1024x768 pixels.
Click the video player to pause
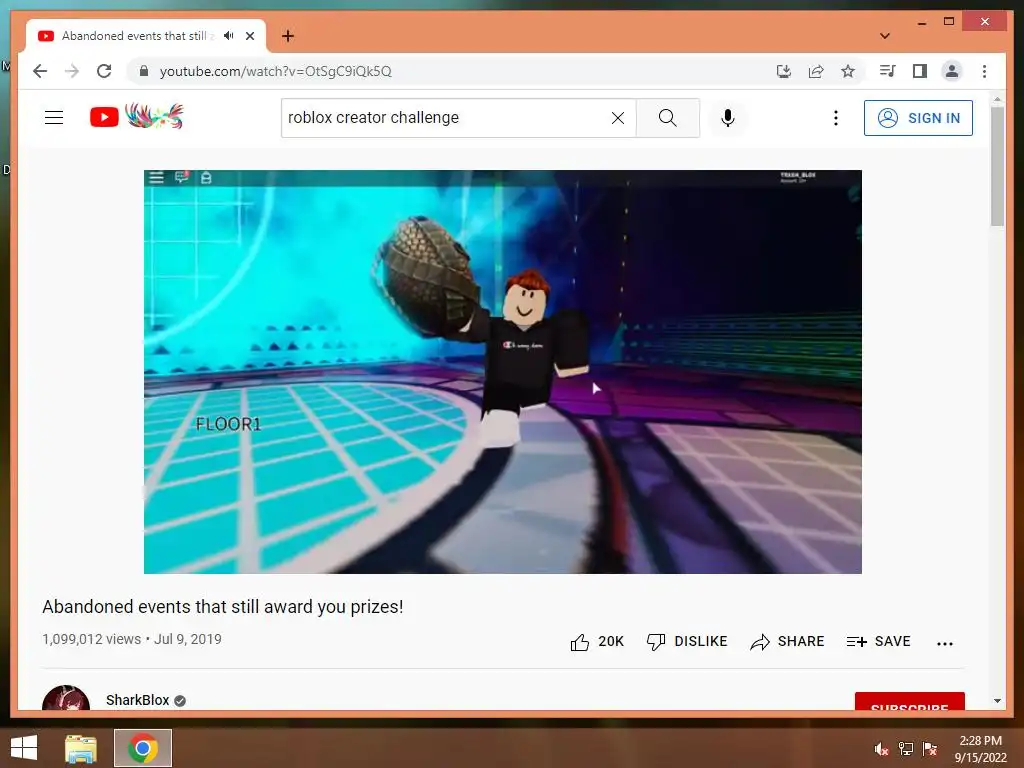coord(503,372)
